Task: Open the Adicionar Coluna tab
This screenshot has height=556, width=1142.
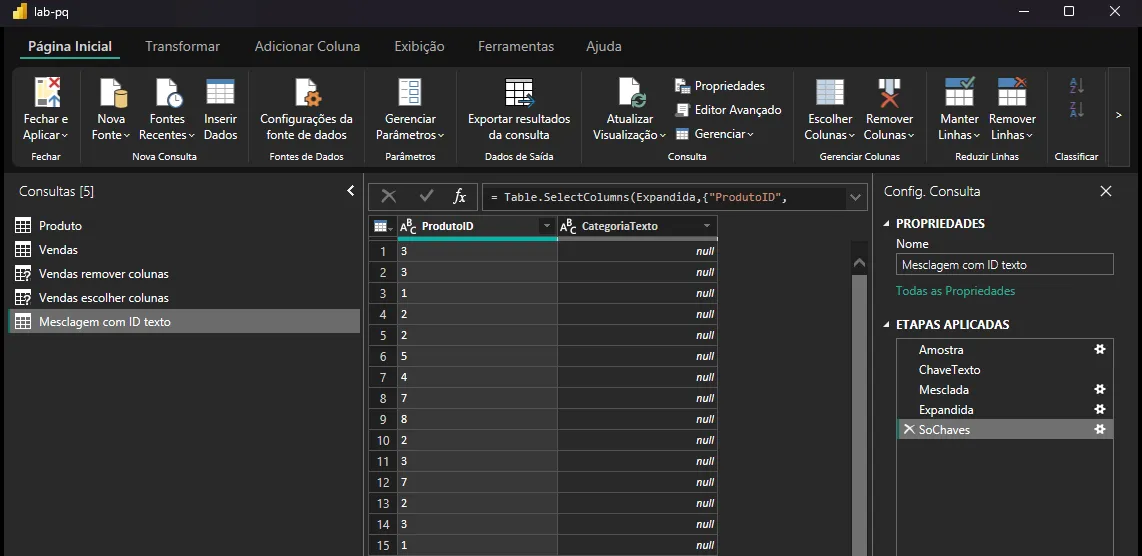Action: [x=307, y=47]
